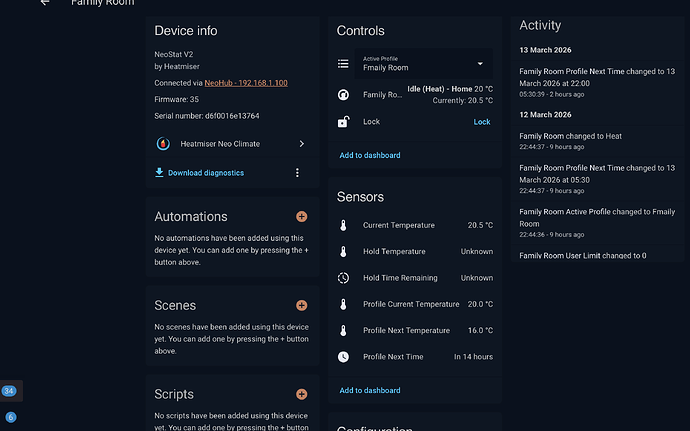Open the three-dot menu beside Download diagnostics
Image resolution: width=690 pixels, height=431 pixels.
point(297,173)
